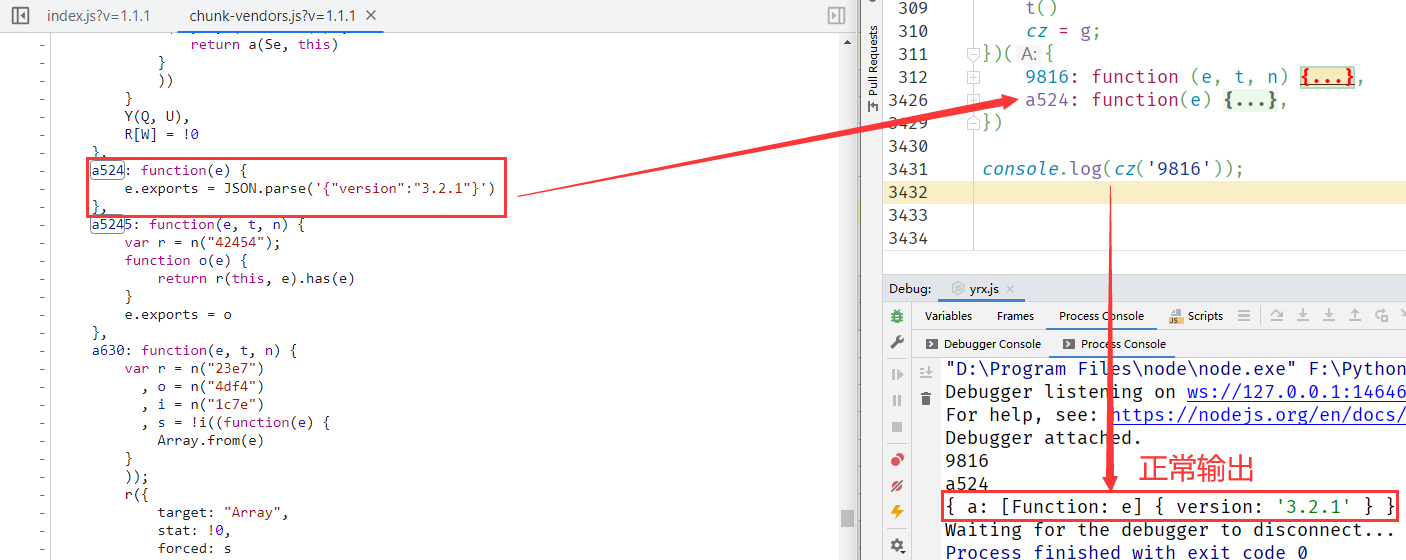Click the View Breakpoints red dots icon
1406x560 pixels.
897,460
